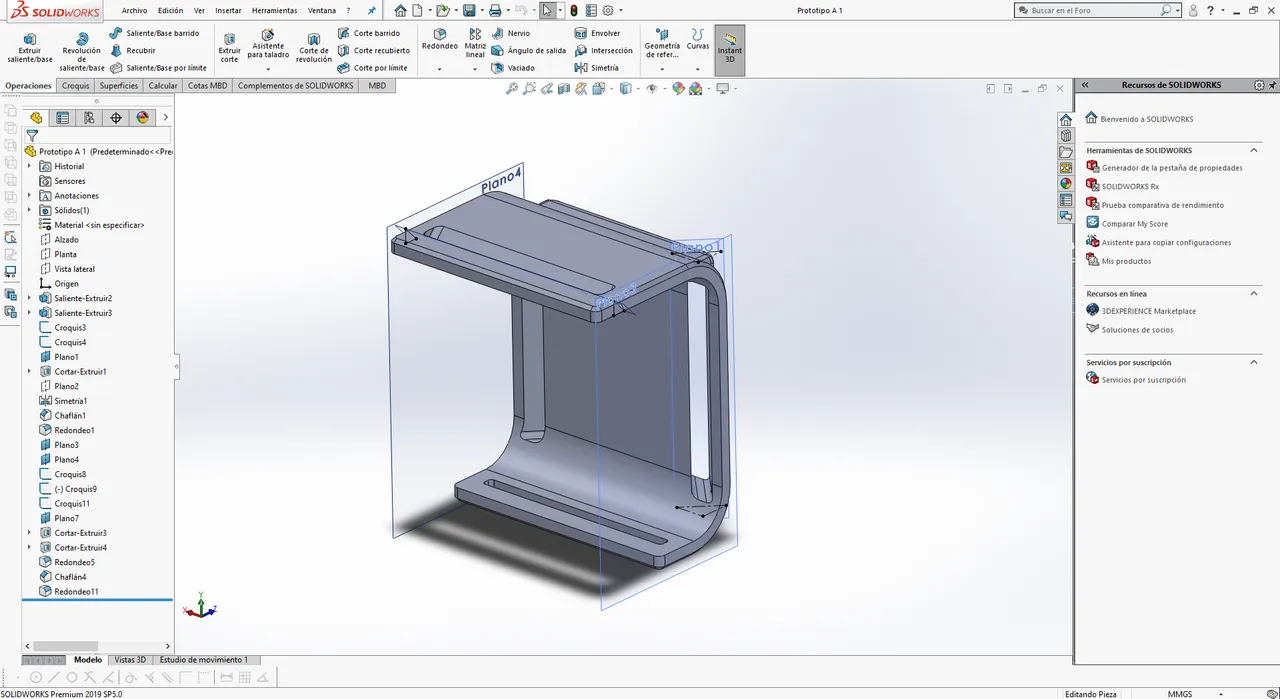This screenshot has height=699, width=1280.
Task: Select the Redondeo fillet tool
Action: pos(440,41)
